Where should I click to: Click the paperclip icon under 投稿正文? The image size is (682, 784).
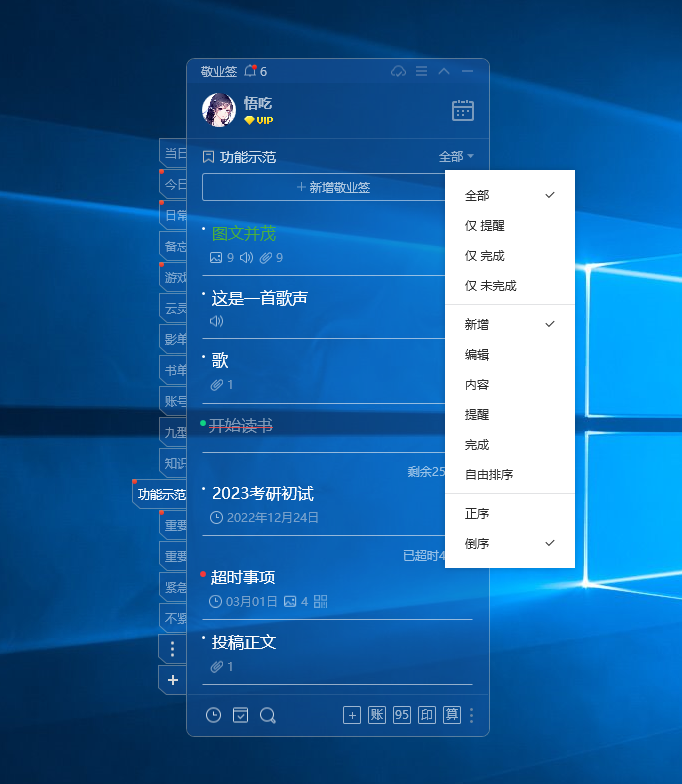point(216,666)
